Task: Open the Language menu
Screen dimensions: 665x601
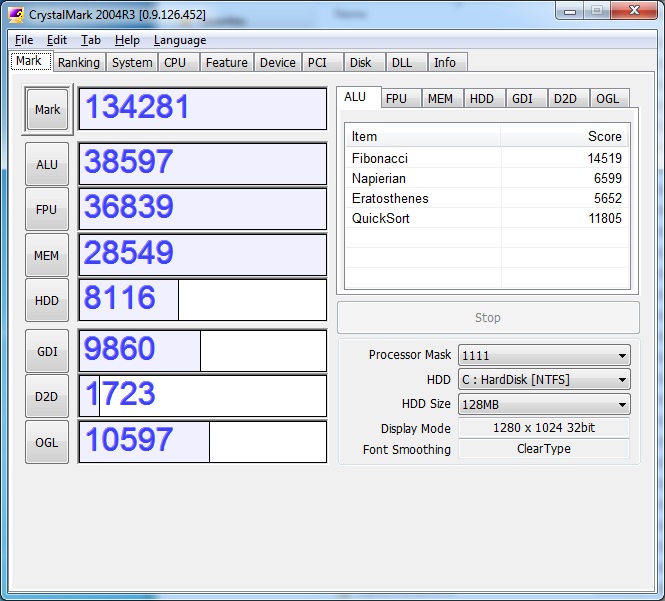Action: click(180, 40)
